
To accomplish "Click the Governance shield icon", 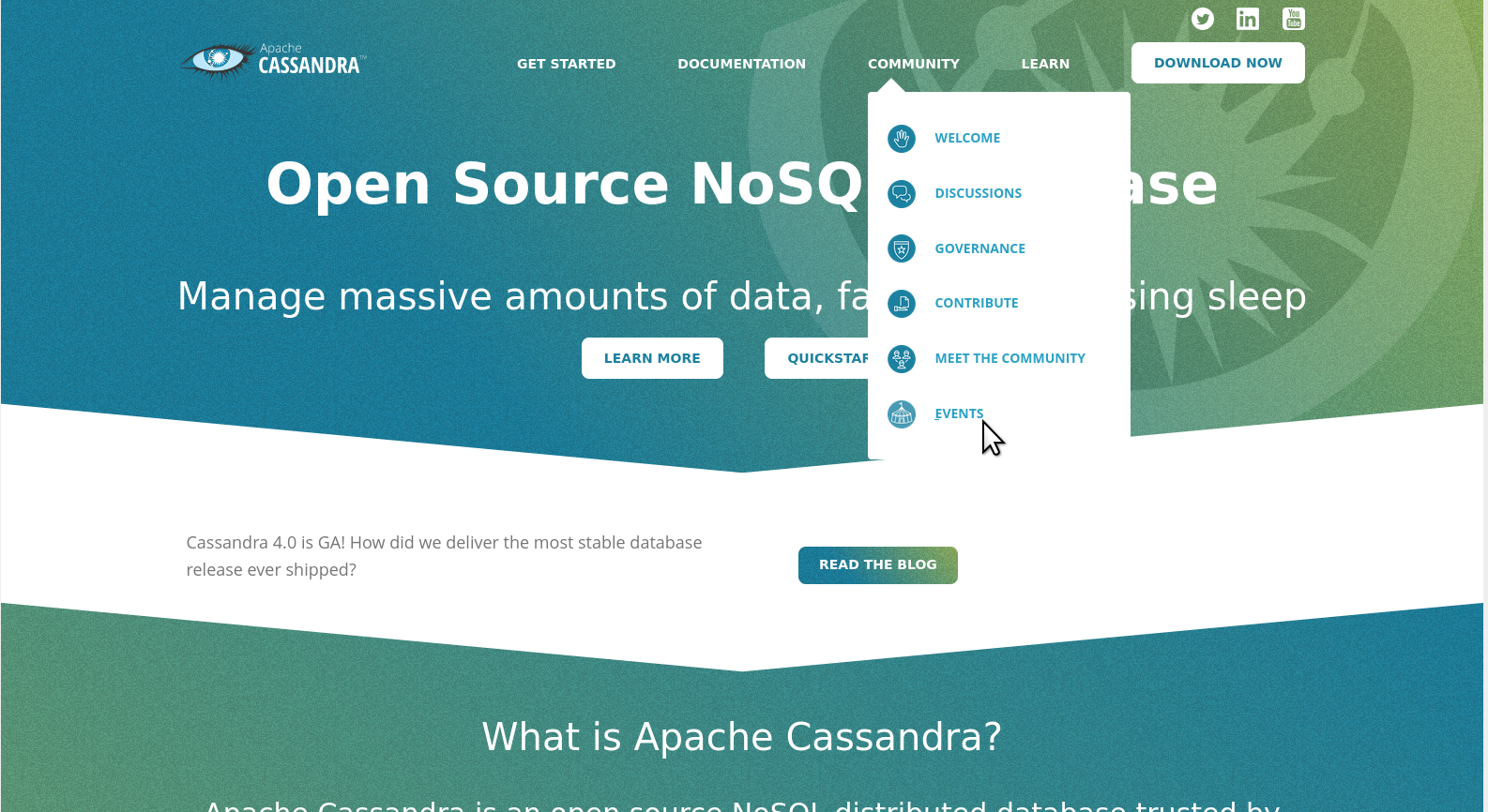I will click(x=902, y=248).
